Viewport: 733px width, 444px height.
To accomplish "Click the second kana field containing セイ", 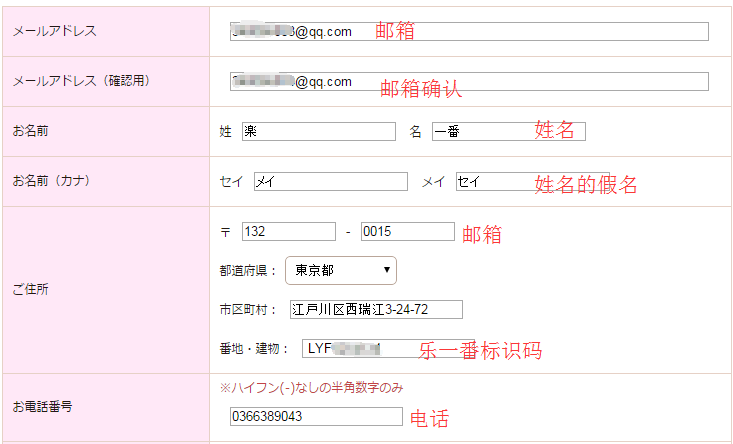I will [x=490, y=182].
